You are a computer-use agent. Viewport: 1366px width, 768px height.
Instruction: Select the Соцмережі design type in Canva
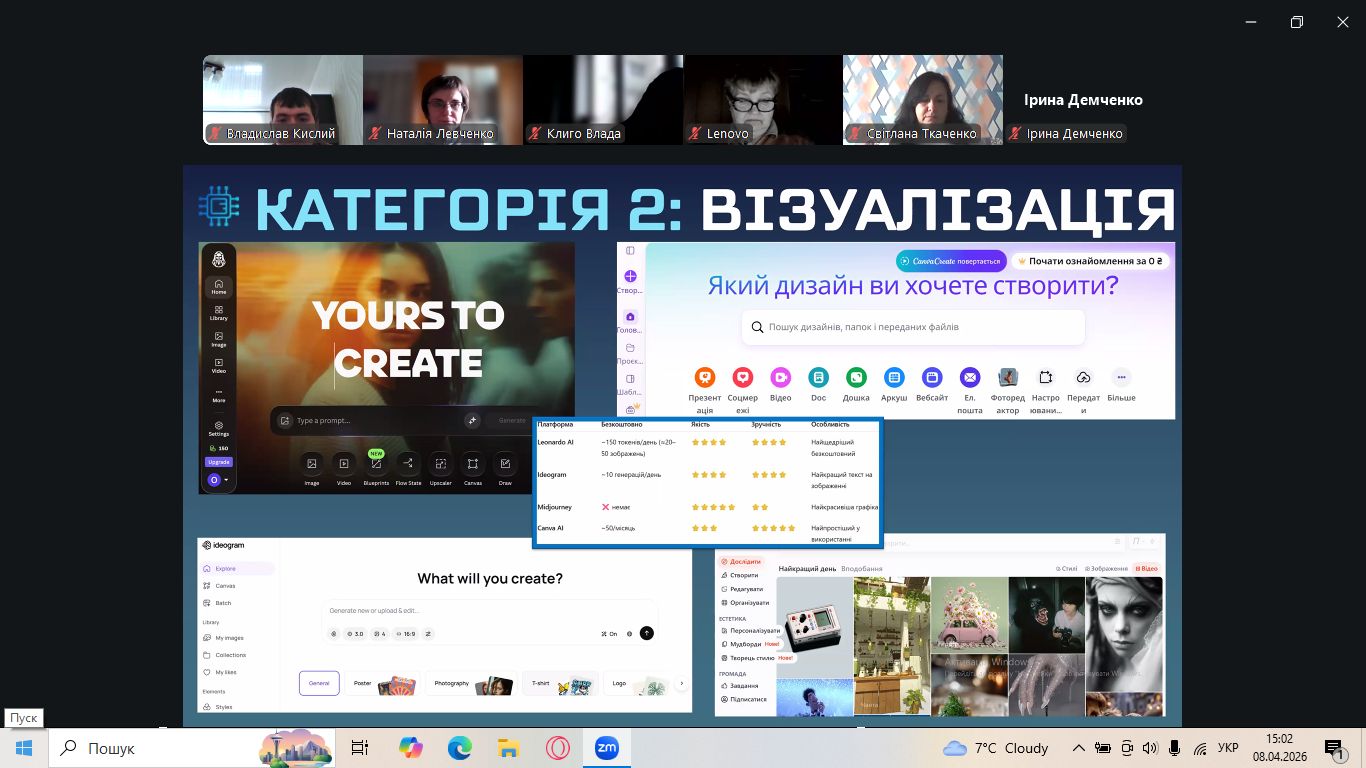click(x=742, y=390)
